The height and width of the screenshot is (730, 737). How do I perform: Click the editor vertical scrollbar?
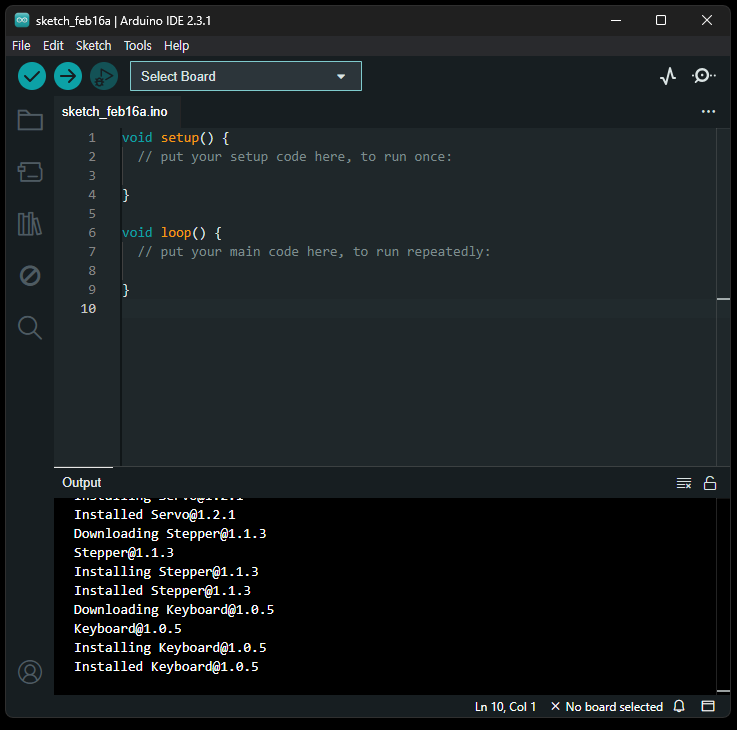(723, 297)
